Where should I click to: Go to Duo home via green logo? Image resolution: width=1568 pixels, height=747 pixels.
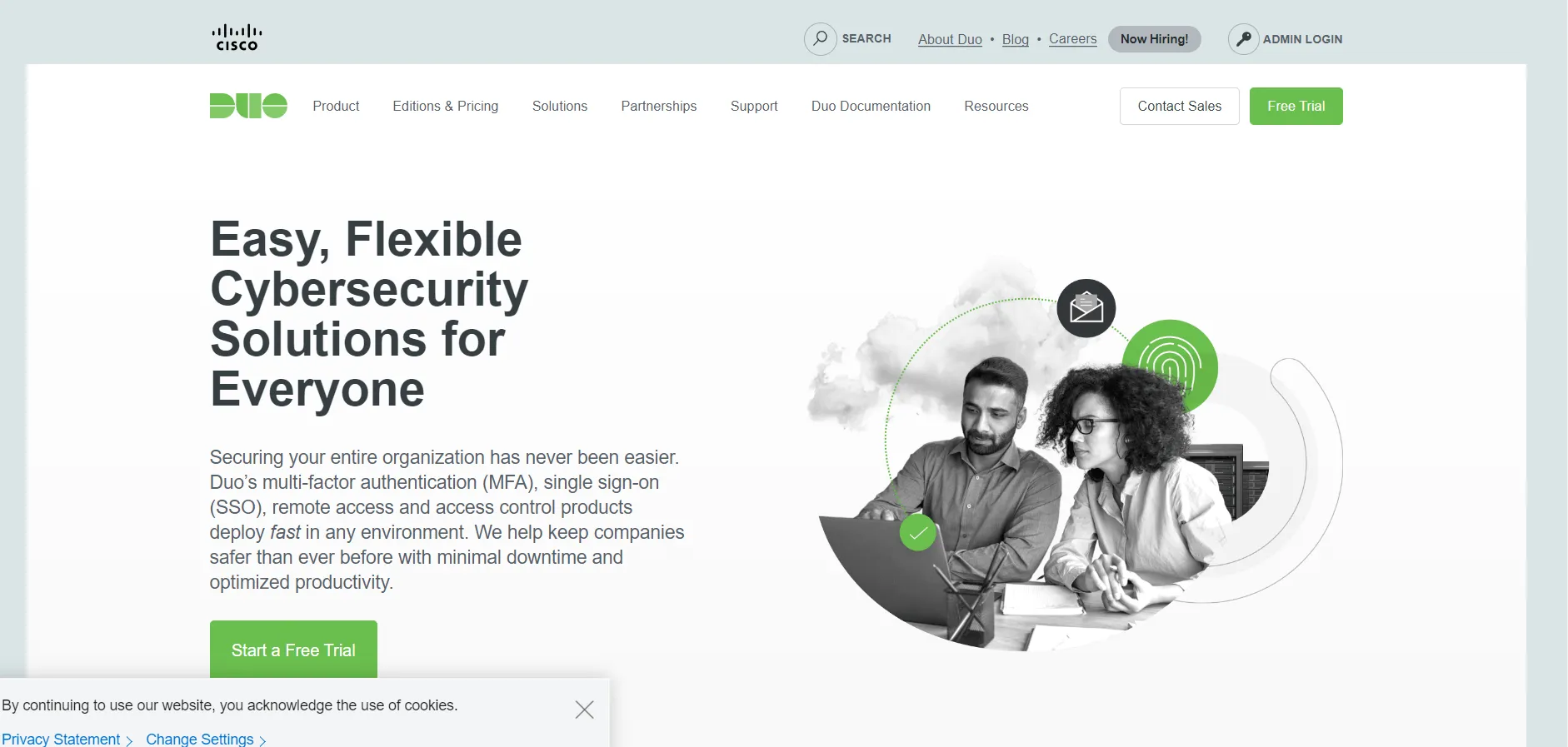point(248,106)
